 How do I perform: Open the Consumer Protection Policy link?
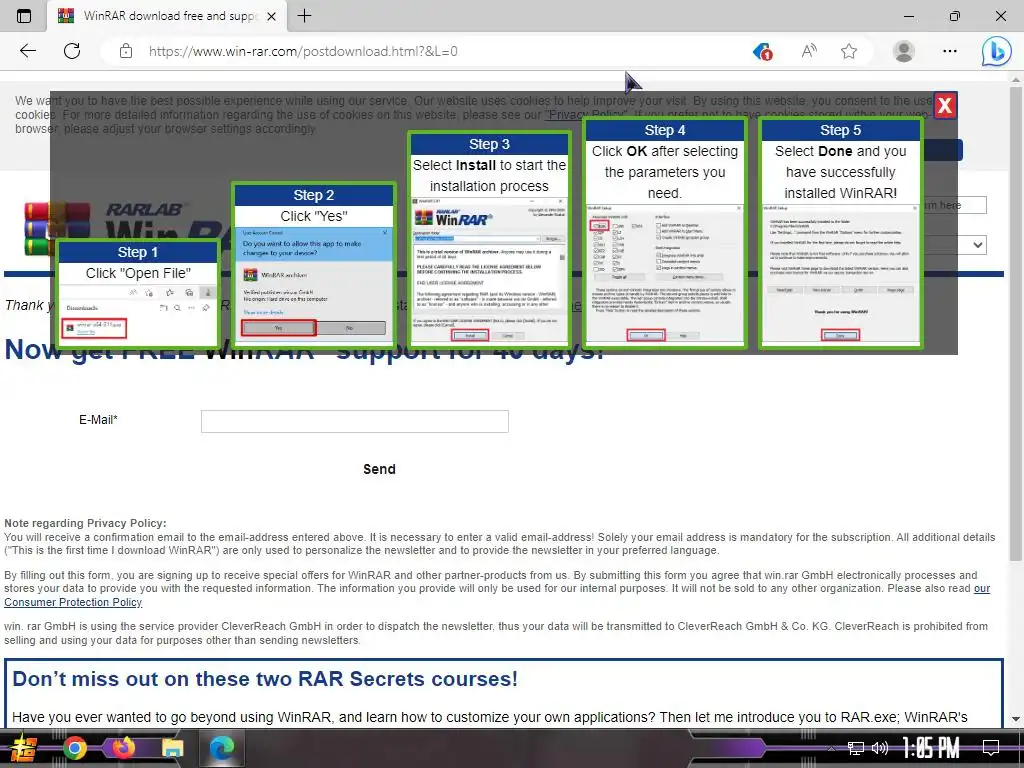click(497, 595)
